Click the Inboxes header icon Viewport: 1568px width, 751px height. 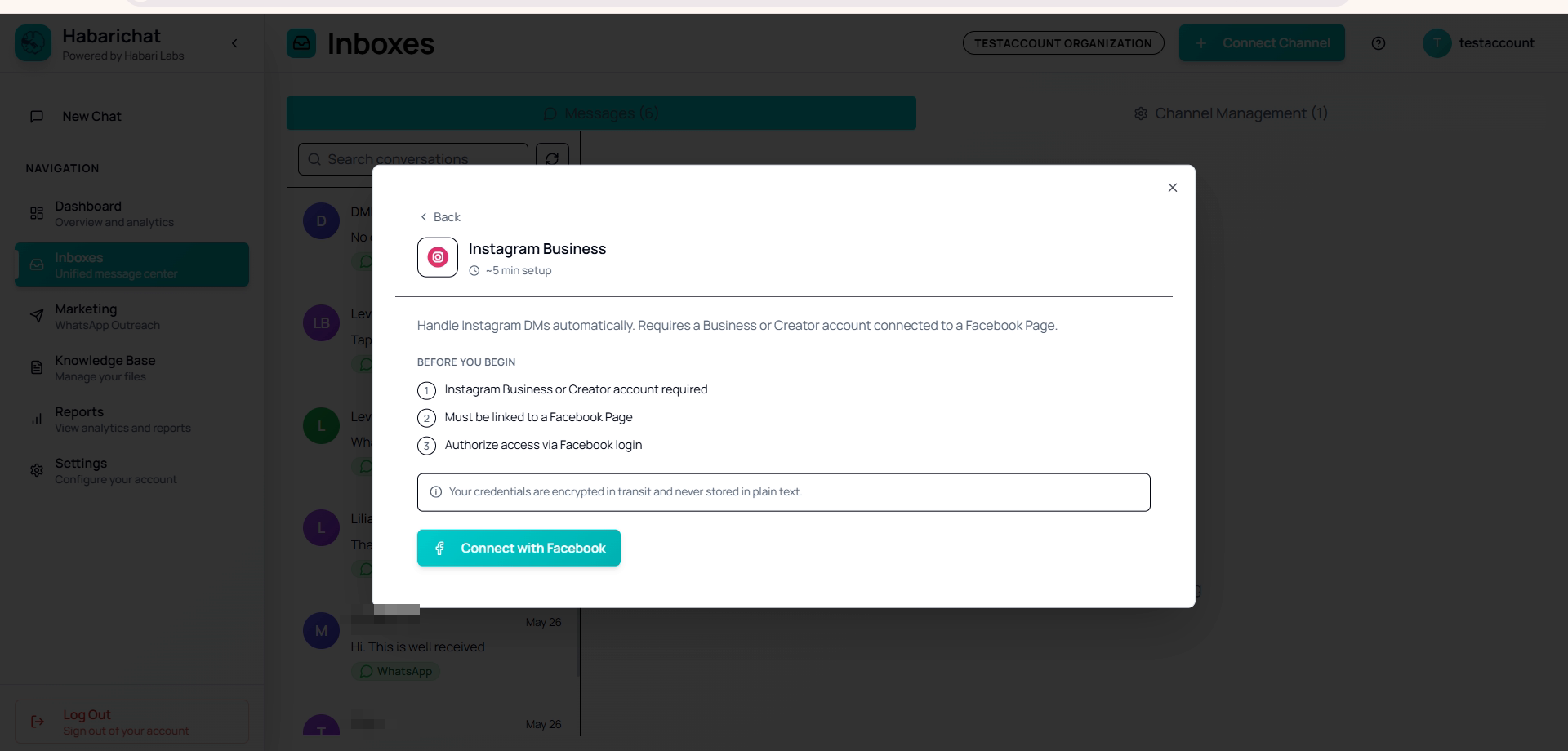(x=301, y=43)
